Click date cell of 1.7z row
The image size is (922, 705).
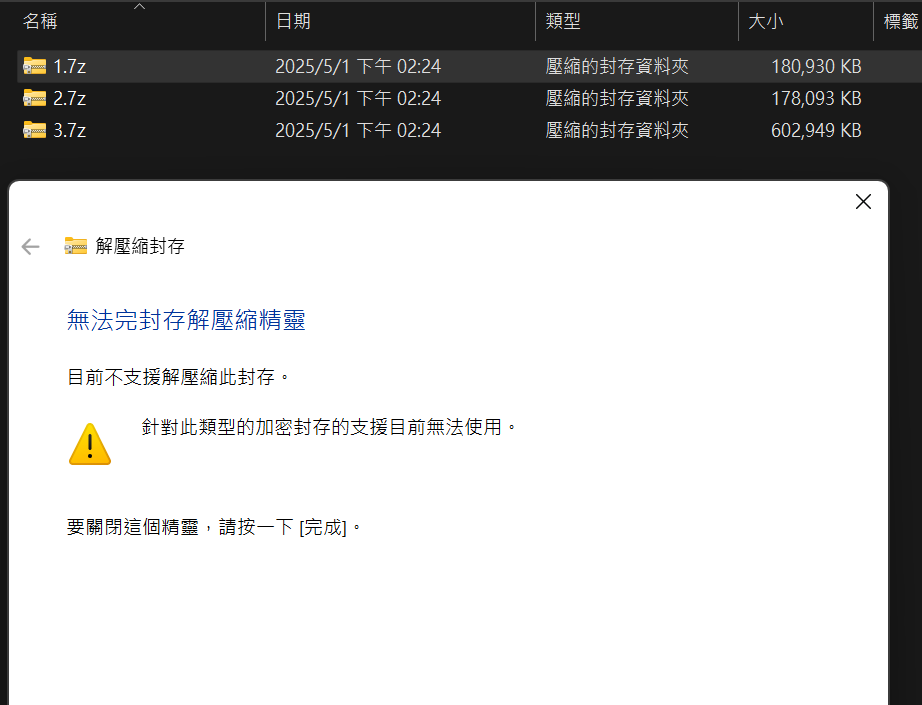[358, 66]
